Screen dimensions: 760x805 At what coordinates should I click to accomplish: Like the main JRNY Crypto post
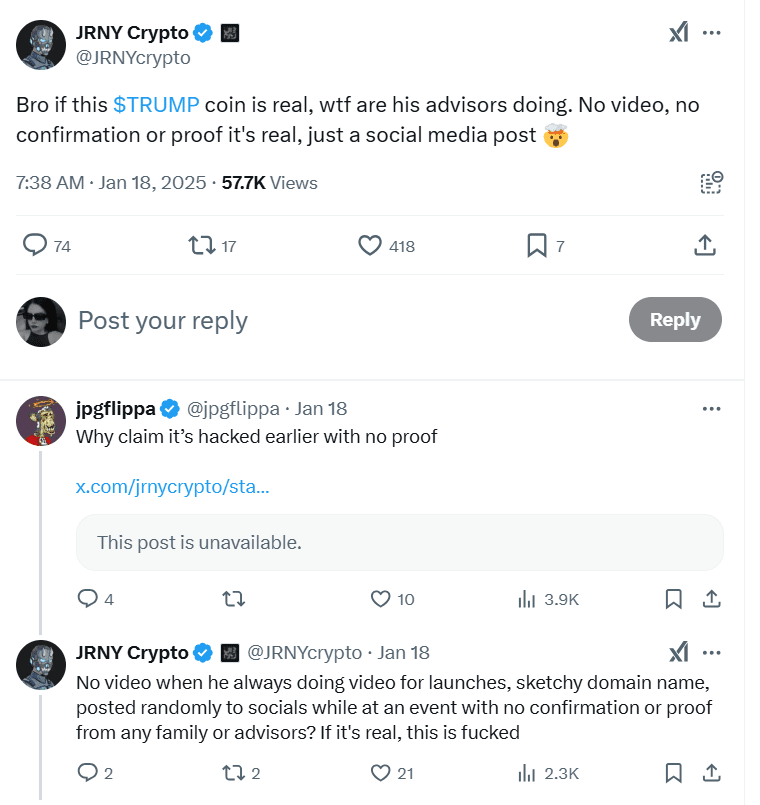[x=370, y=245]
